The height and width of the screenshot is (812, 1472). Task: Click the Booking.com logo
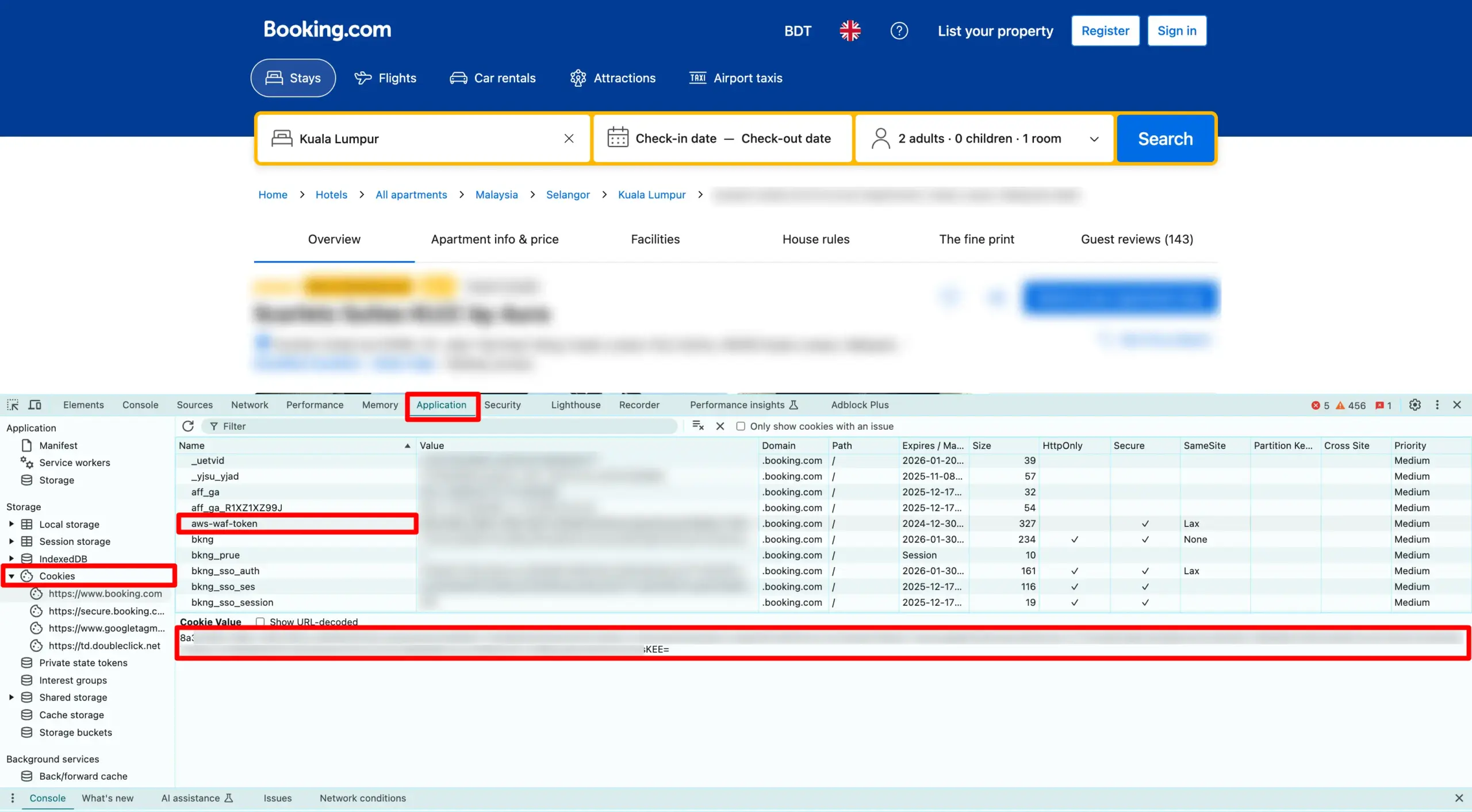(327, 29)
